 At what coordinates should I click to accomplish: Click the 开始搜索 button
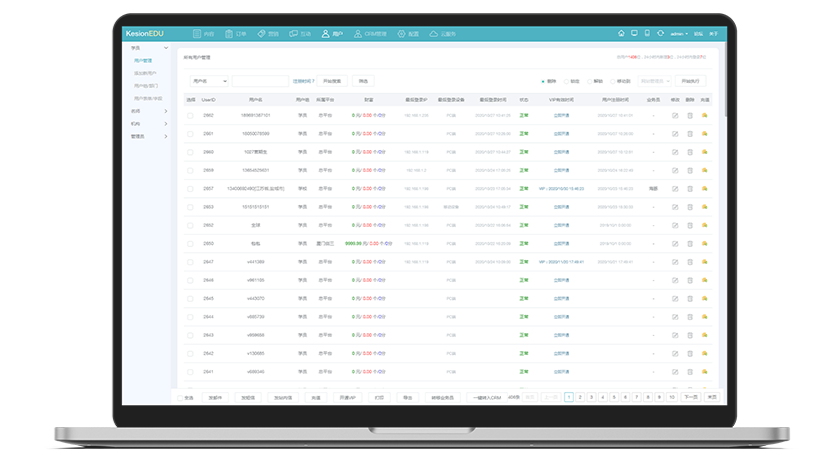point(333,81)
